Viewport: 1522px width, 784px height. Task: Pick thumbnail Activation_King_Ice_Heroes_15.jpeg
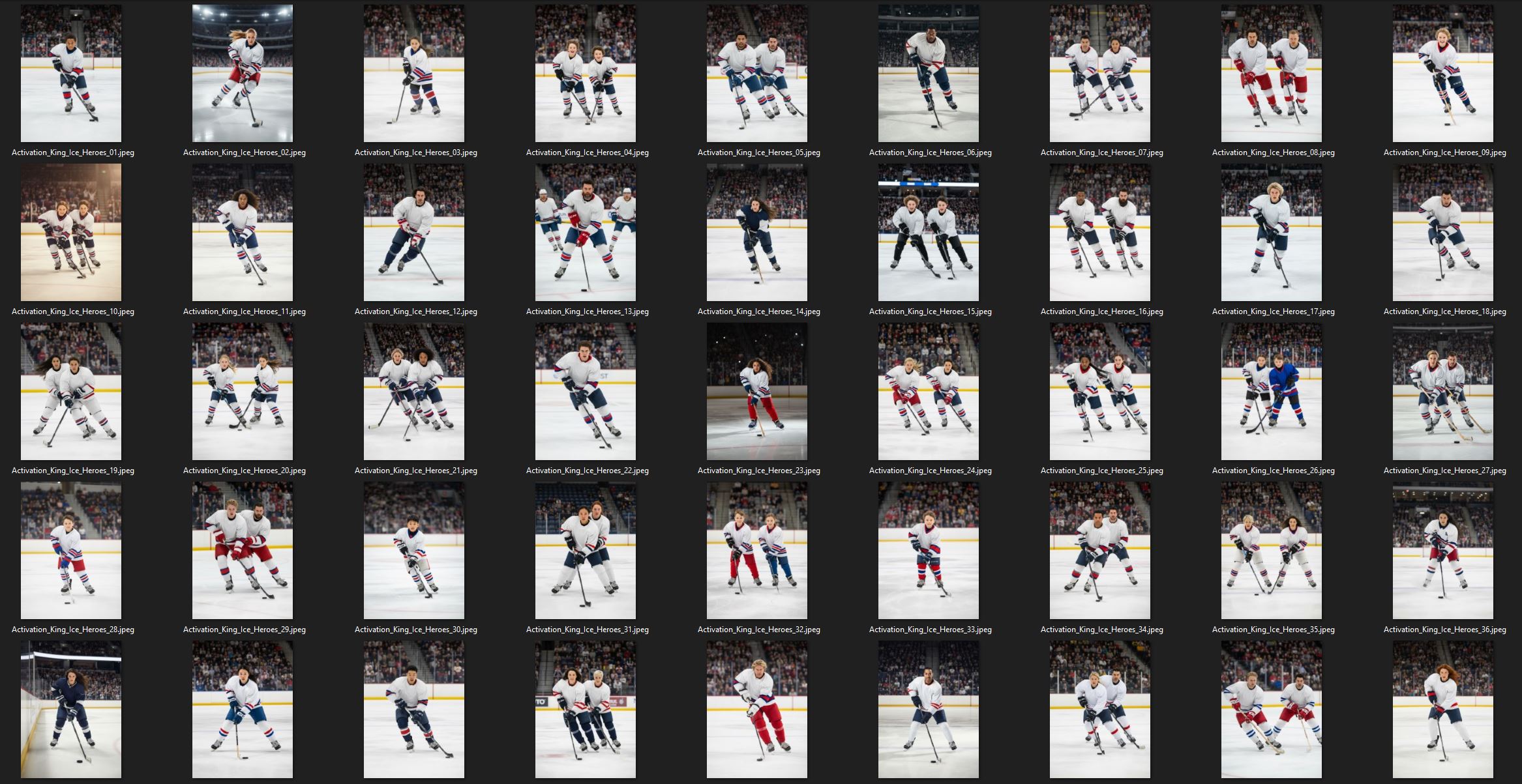(x=929, y=233)
